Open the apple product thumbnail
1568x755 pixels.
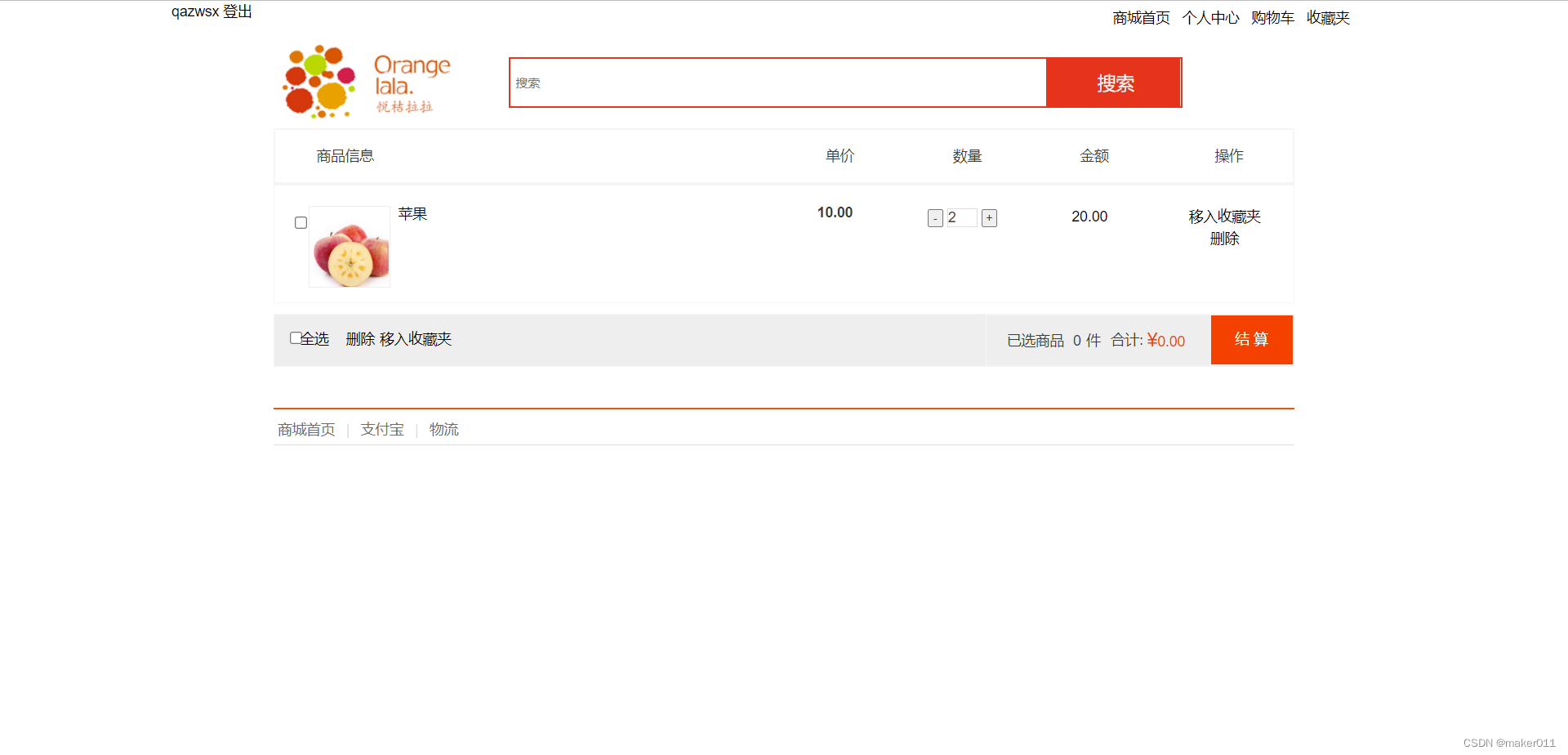[x=350, y=247]
